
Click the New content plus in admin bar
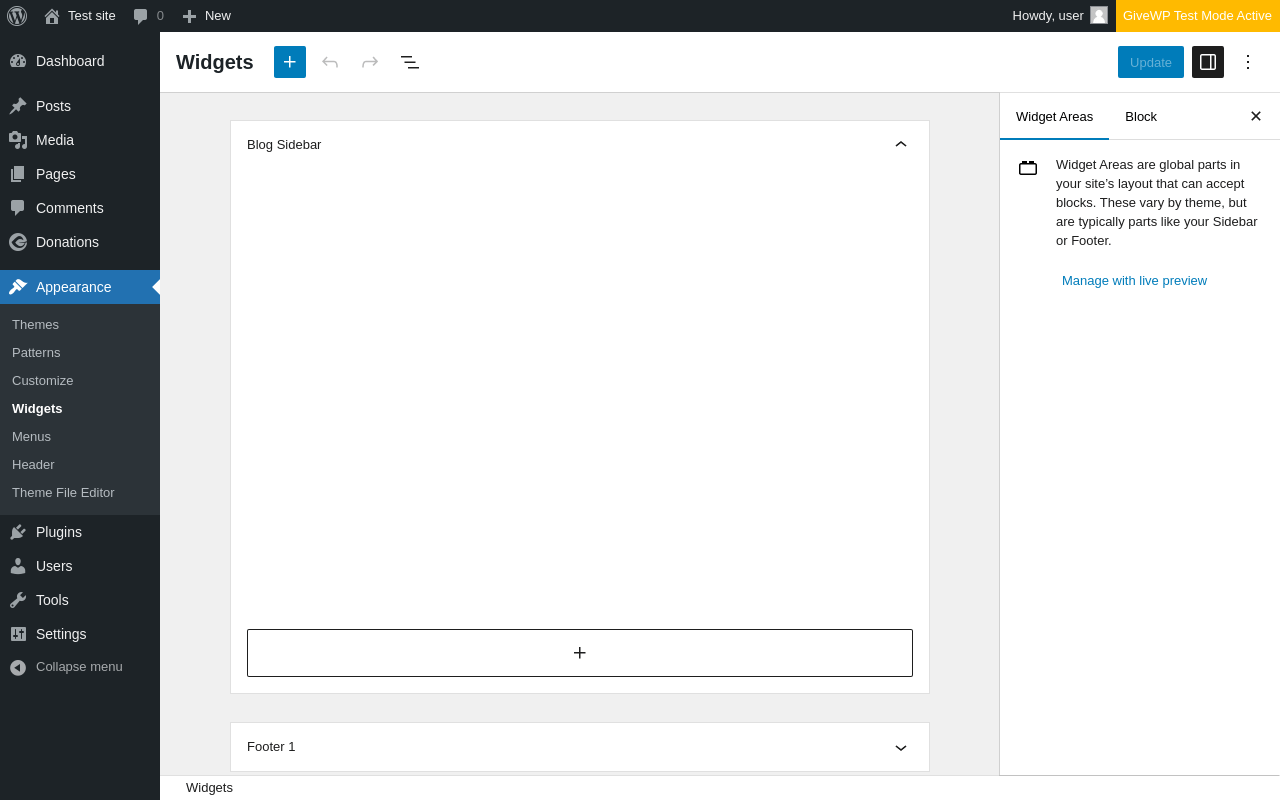[x=207, y=16]
